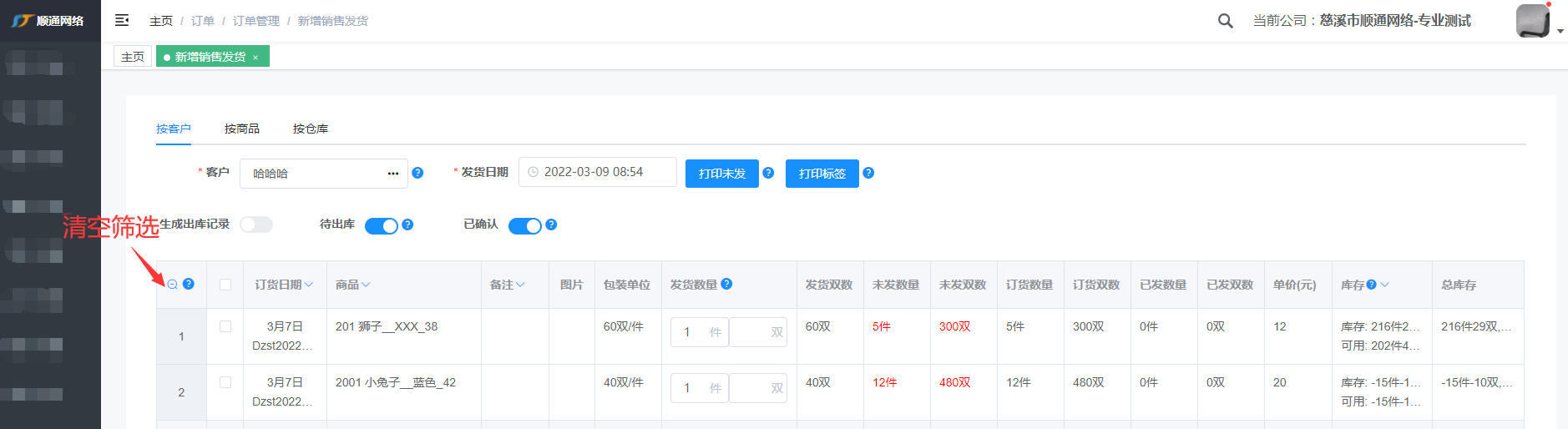The image size is (1568, 429).
Task: Switch to the 按商品 tab
Action: pos(241,129)
